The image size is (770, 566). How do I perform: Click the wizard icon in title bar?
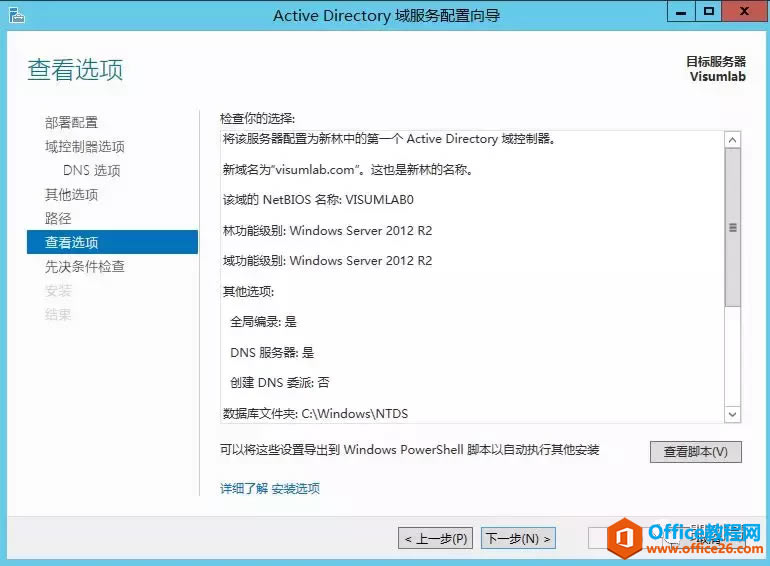(x=16, y=15)
